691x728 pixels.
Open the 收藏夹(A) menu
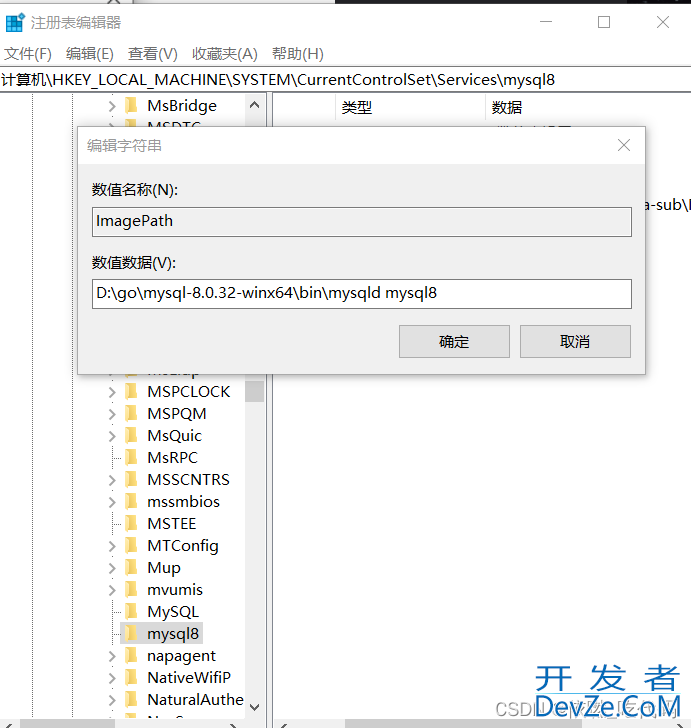point(225,54)
